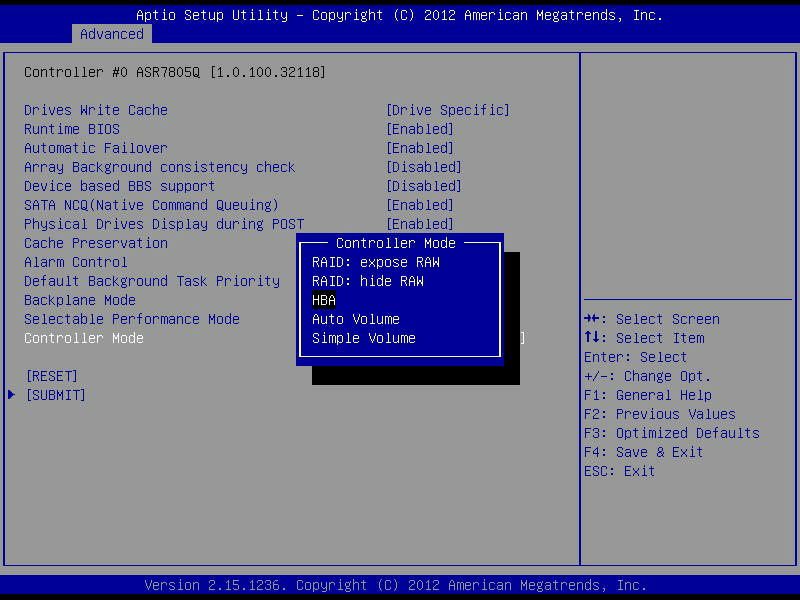
Task: Select Array Background consistency check label
Action: [x=160, y=167]
